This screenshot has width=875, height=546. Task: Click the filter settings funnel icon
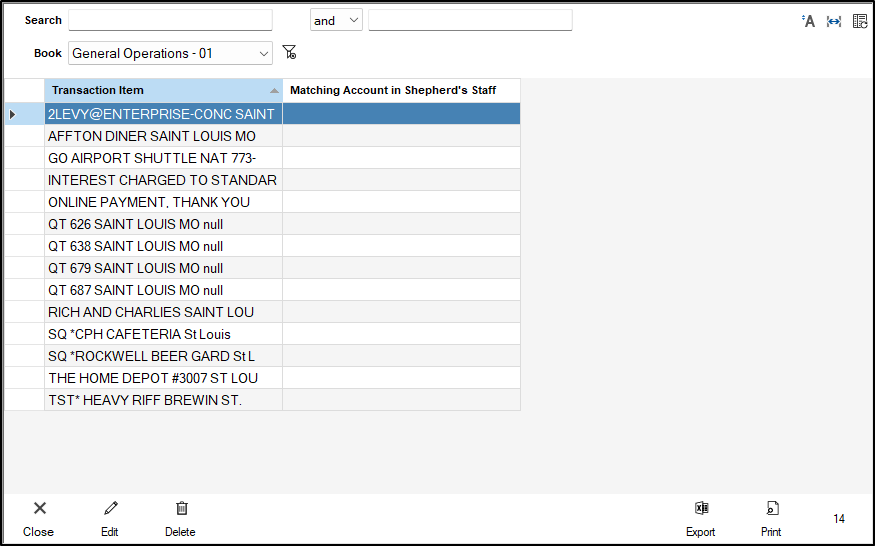coord(289,53)
